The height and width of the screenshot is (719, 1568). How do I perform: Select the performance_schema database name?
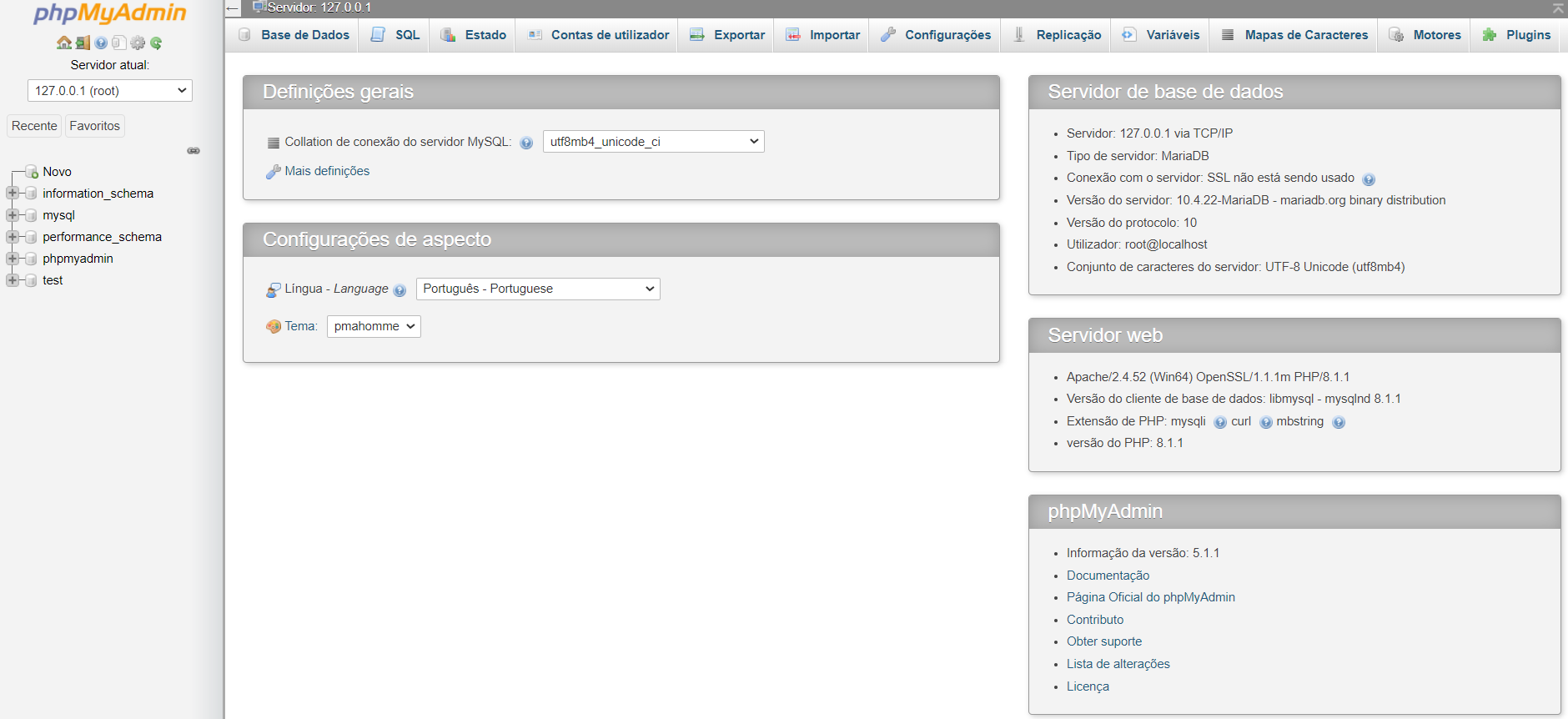(x=103, y=237)
